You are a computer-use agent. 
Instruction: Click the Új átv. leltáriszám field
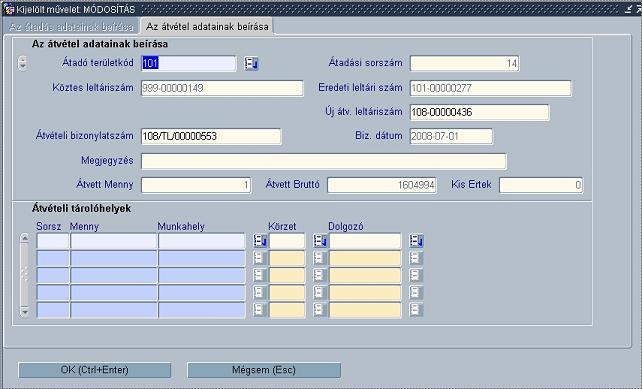(x=479, y=112)
